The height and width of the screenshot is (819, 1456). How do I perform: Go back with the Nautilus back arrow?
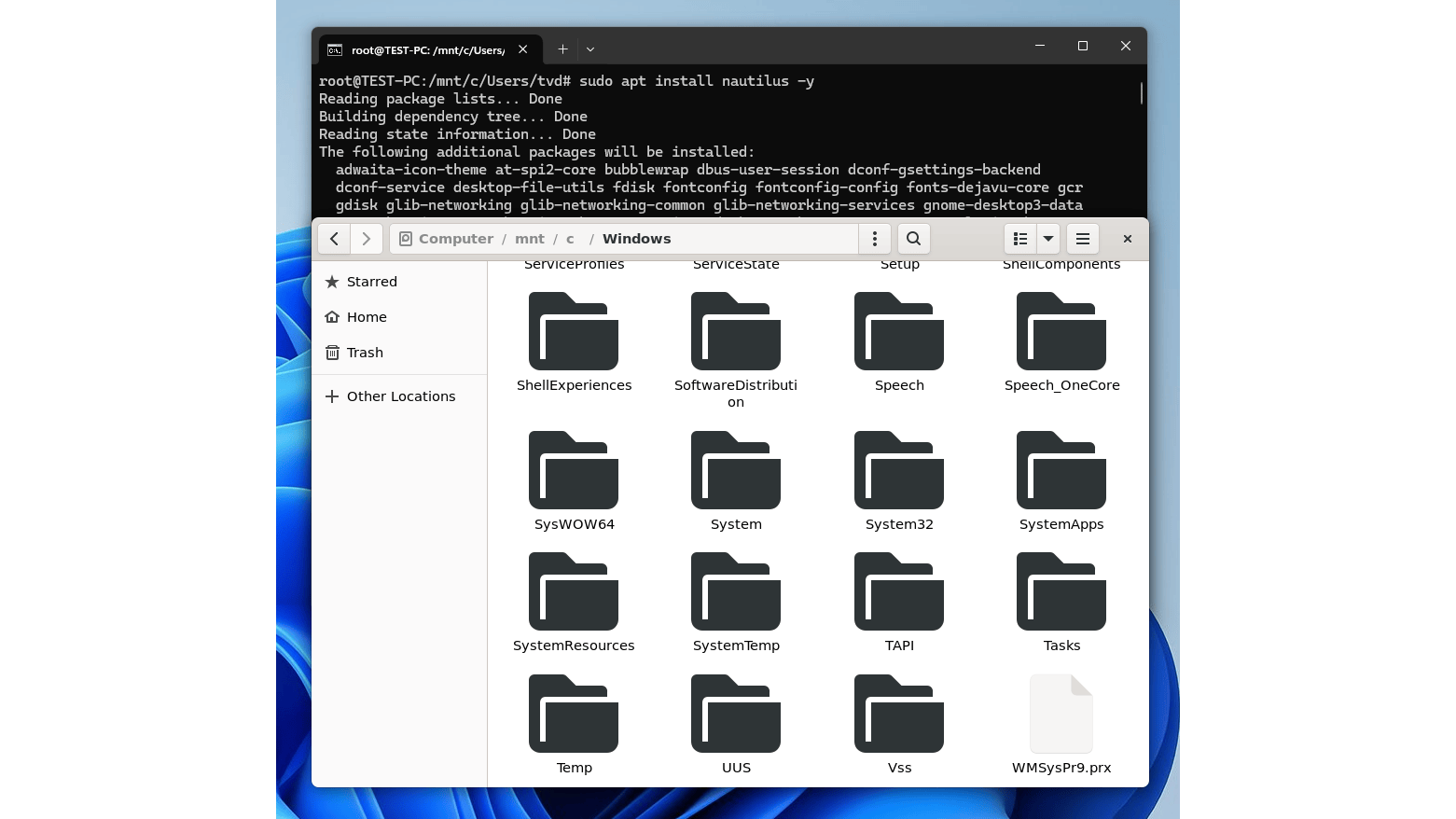(334, 239)
